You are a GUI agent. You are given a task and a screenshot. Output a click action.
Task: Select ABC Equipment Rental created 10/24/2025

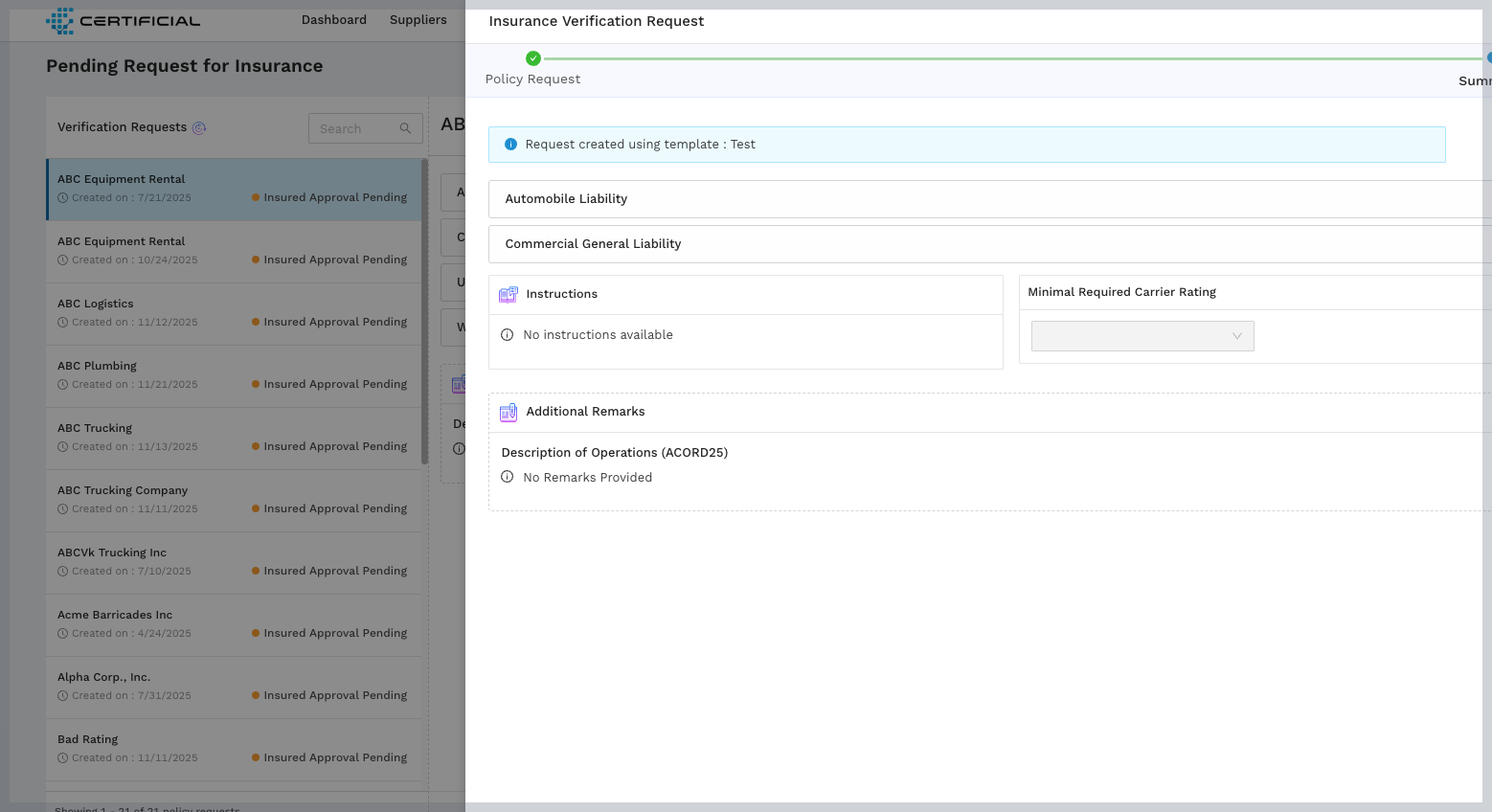[235, 252]
